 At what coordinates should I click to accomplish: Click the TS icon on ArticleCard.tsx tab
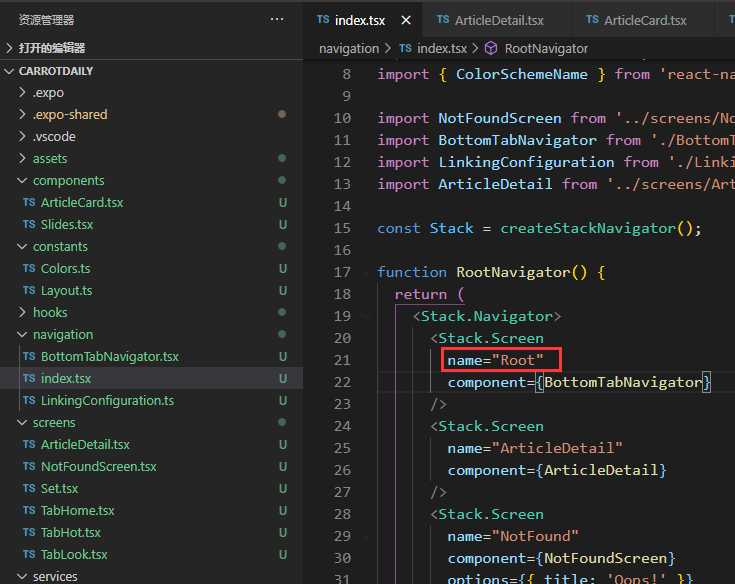click(592, 19)
